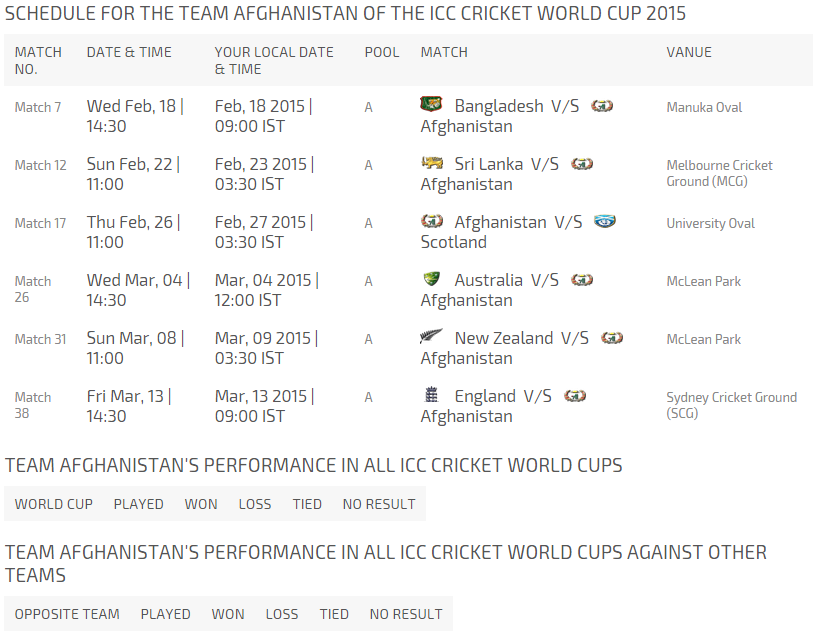Click the England team crest icon
Image resolution: width=829 pixels, height=637 pixels.
coord(431,394)
